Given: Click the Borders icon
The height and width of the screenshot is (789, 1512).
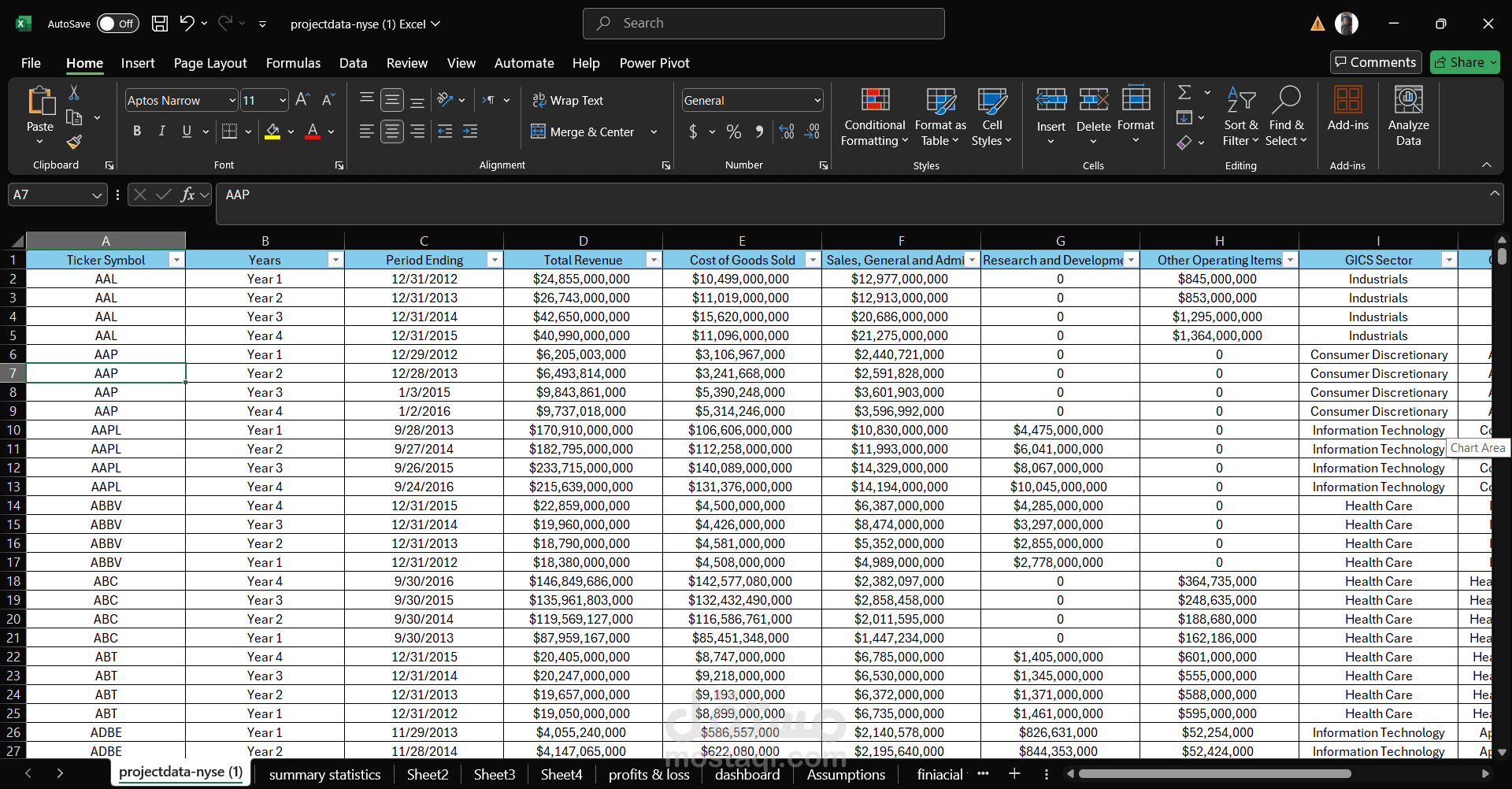Looking at the screenshot, I should pos(229,131).
